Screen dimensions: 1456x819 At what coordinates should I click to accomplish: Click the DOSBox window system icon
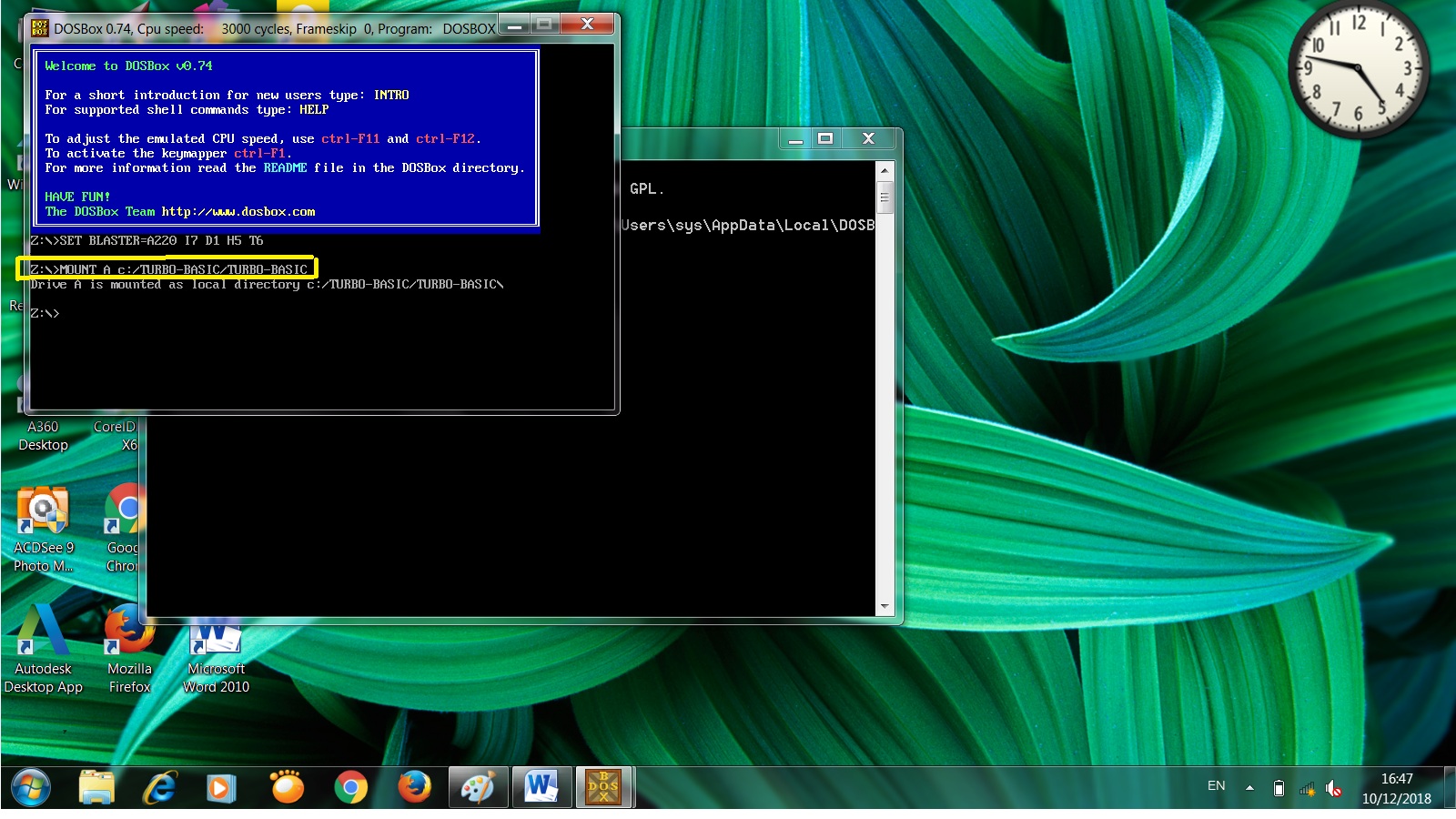click(x=39, y=28)
